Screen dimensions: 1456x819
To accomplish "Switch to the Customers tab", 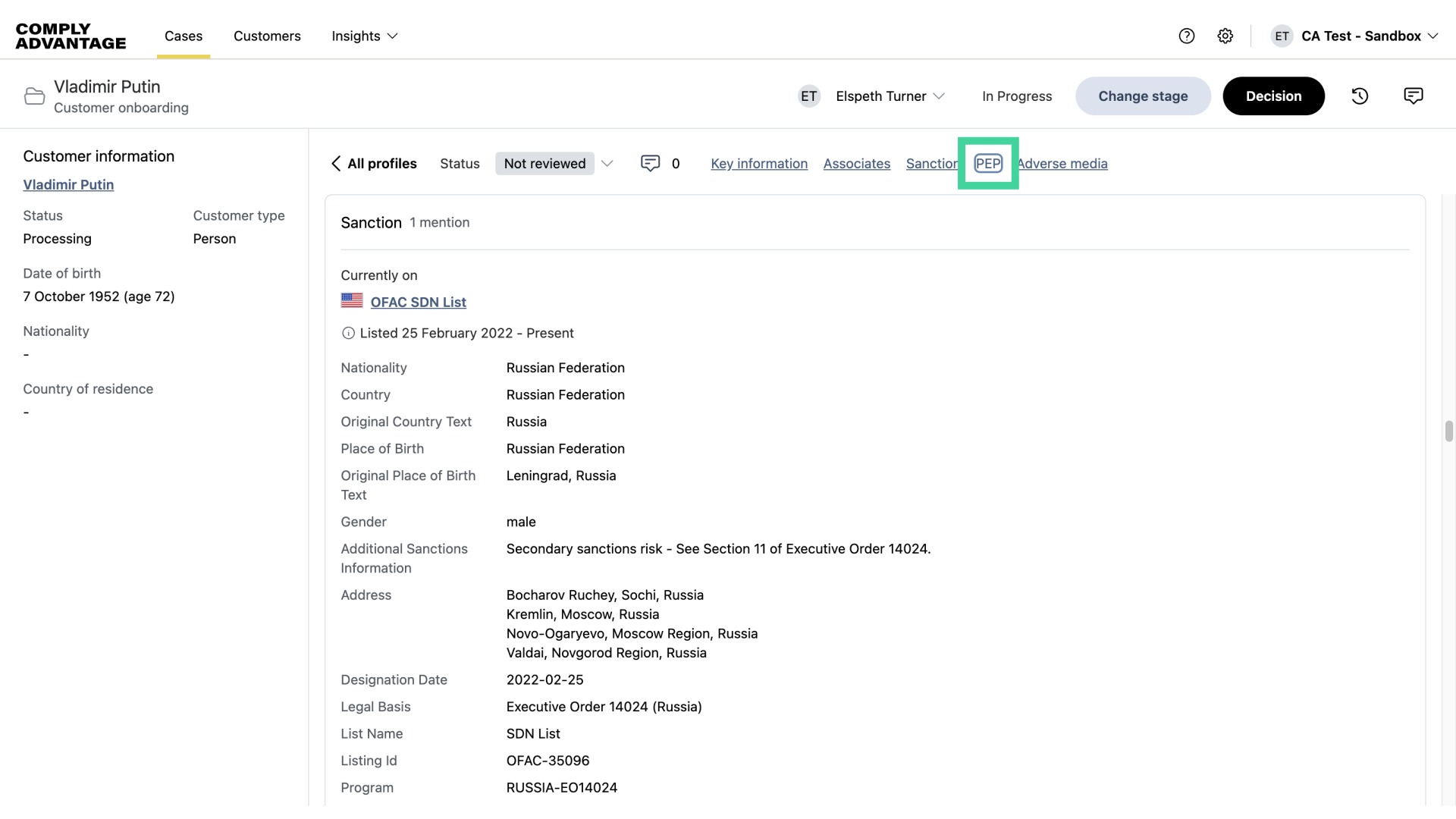I will point(267,36).
